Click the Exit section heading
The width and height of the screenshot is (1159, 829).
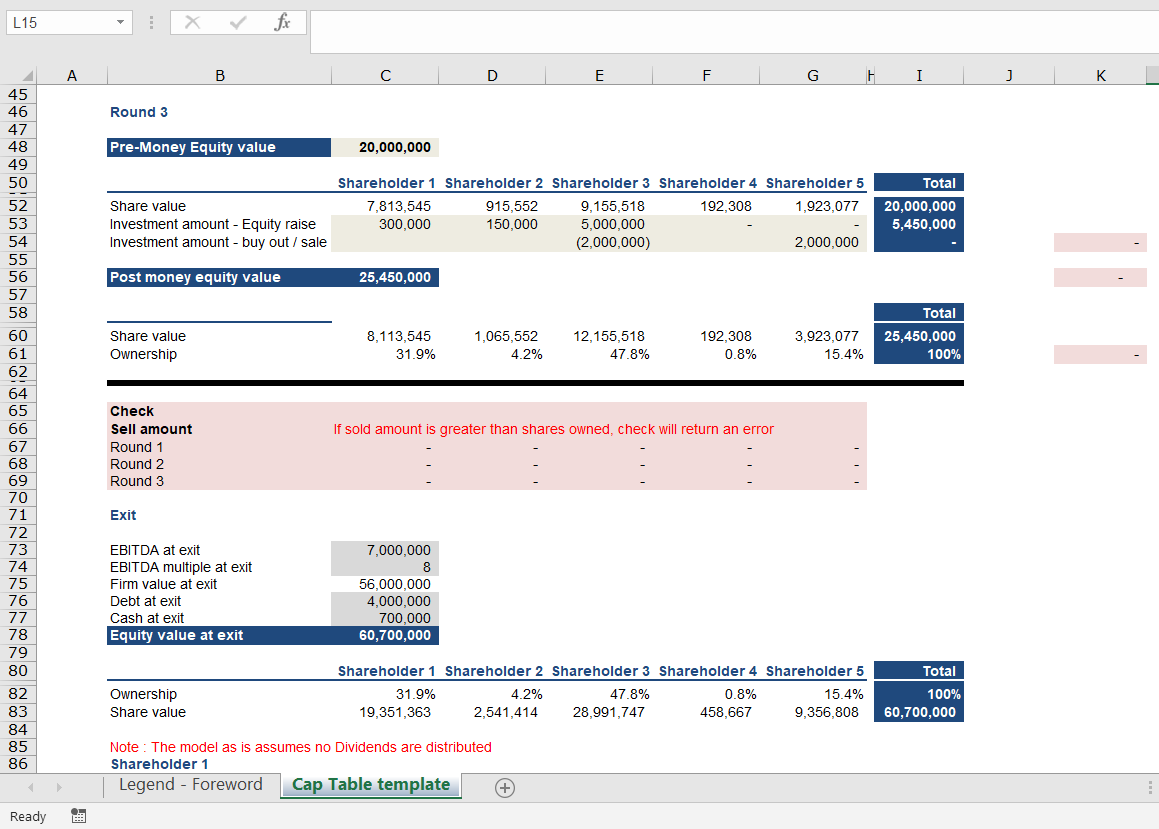click(123, 515)
